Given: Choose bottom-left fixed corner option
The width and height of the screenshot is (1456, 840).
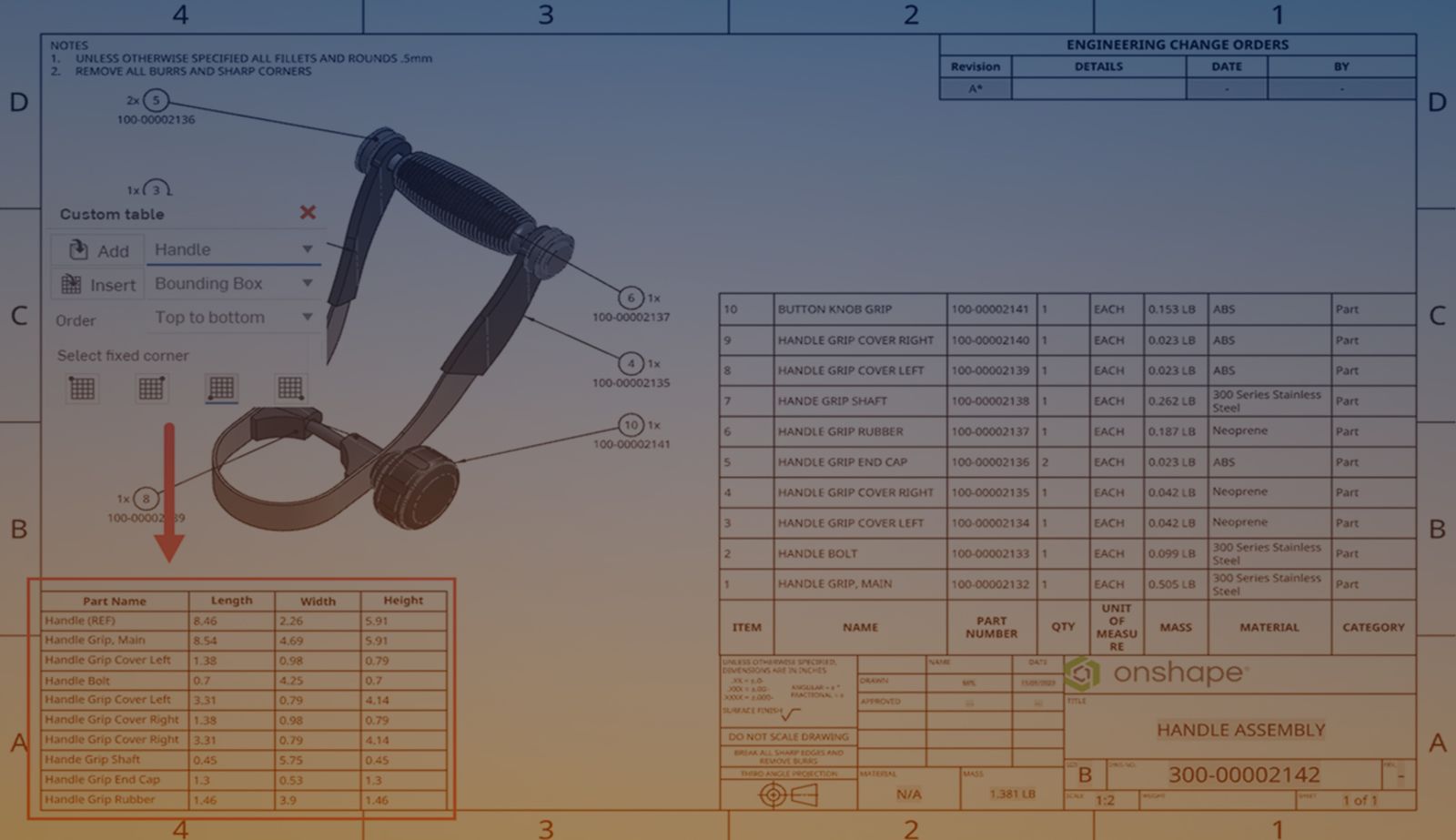Looking at the screenshot, I should pyautogui.click(x=221, y=389).
